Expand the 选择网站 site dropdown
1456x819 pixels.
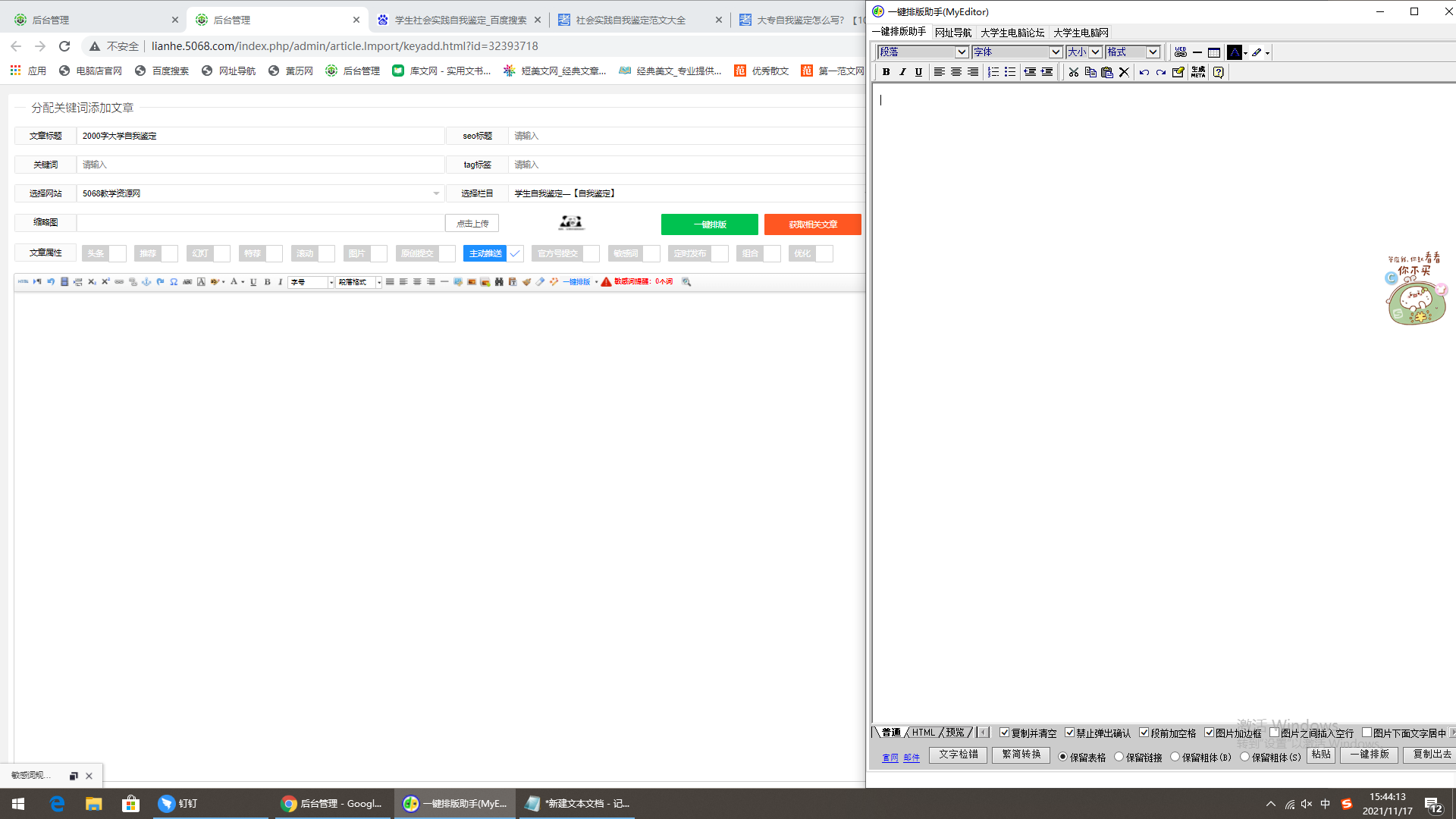click(436, 193)
